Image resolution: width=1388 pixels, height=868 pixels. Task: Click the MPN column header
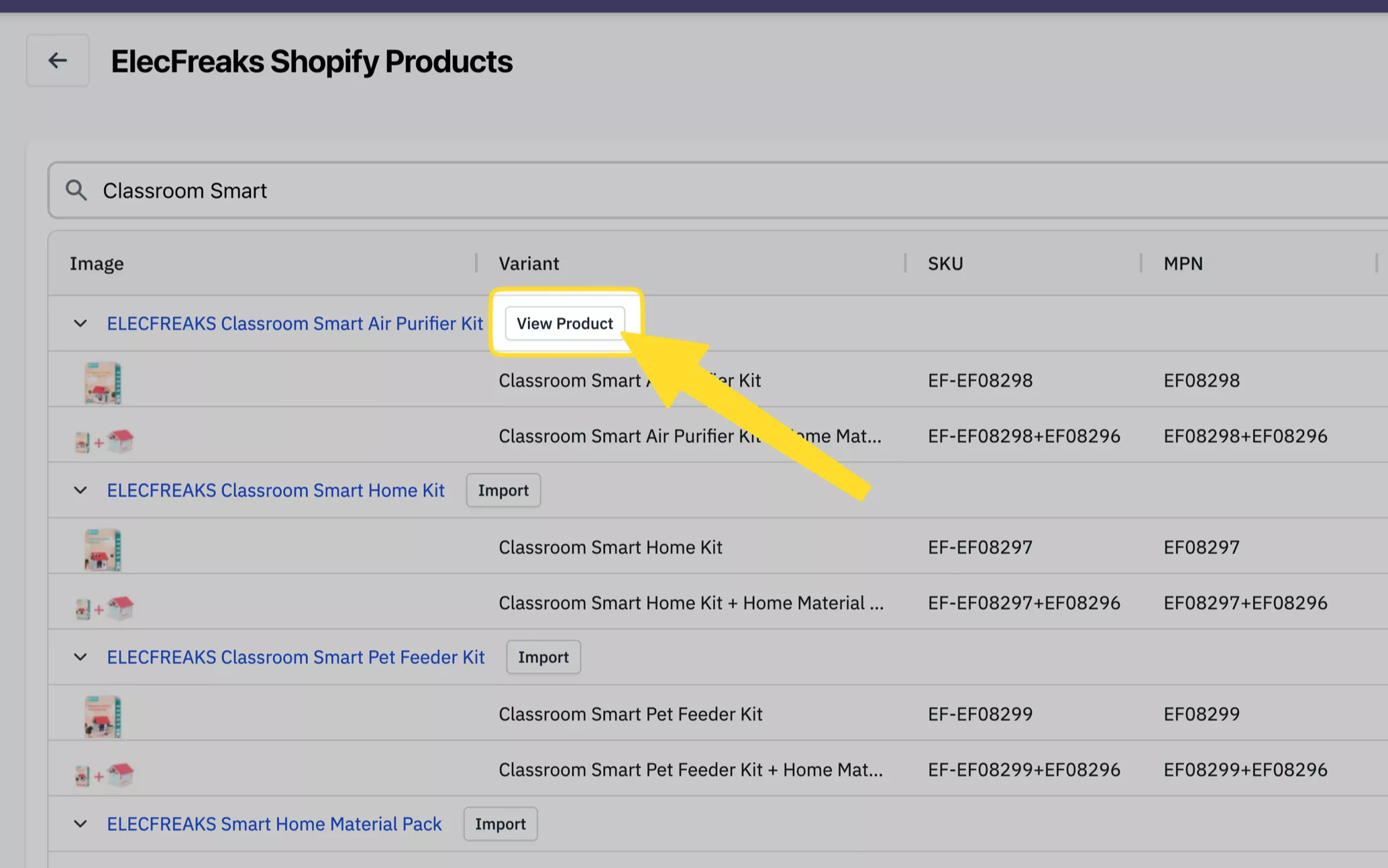[1183, 264]
